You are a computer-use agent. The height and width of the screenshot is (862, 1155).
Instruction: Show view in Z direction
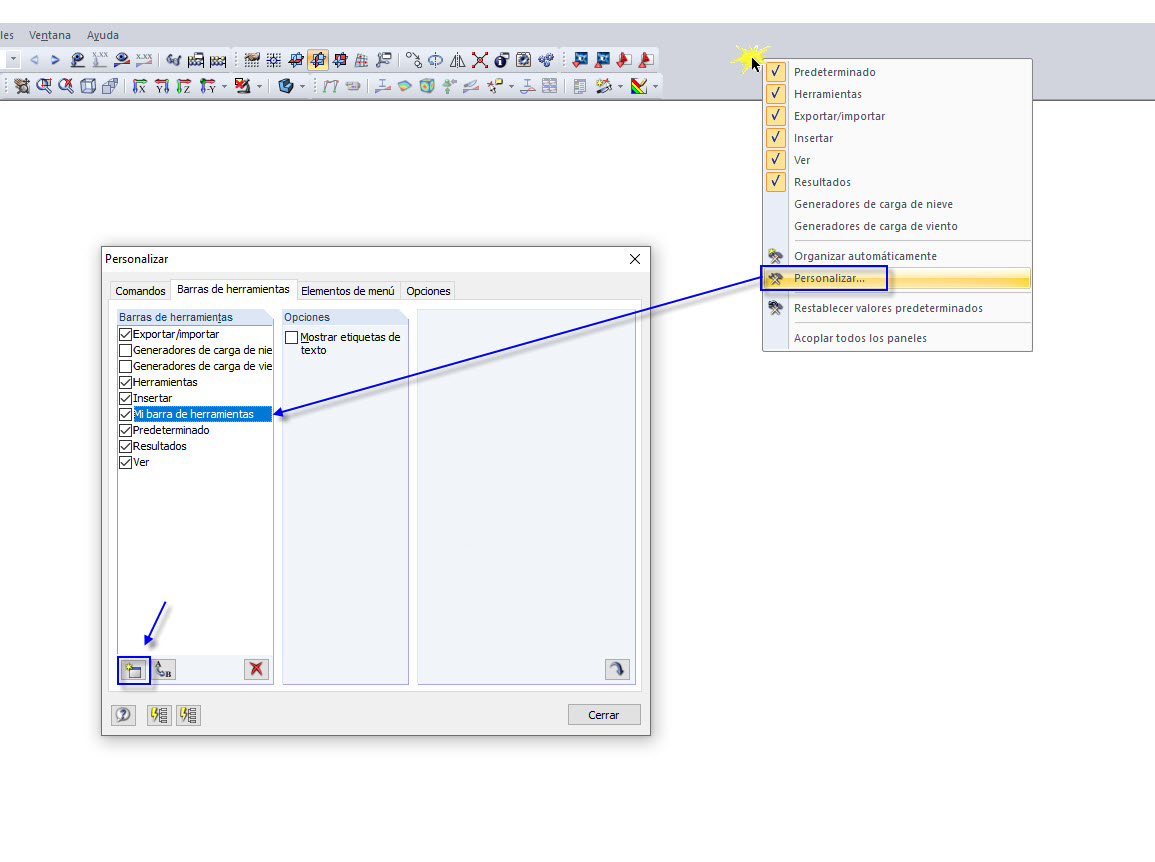click(184, 86)
